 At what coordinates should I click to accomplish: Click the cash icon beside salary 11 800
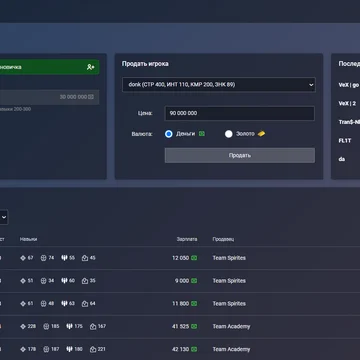click(x=194, y=304)
